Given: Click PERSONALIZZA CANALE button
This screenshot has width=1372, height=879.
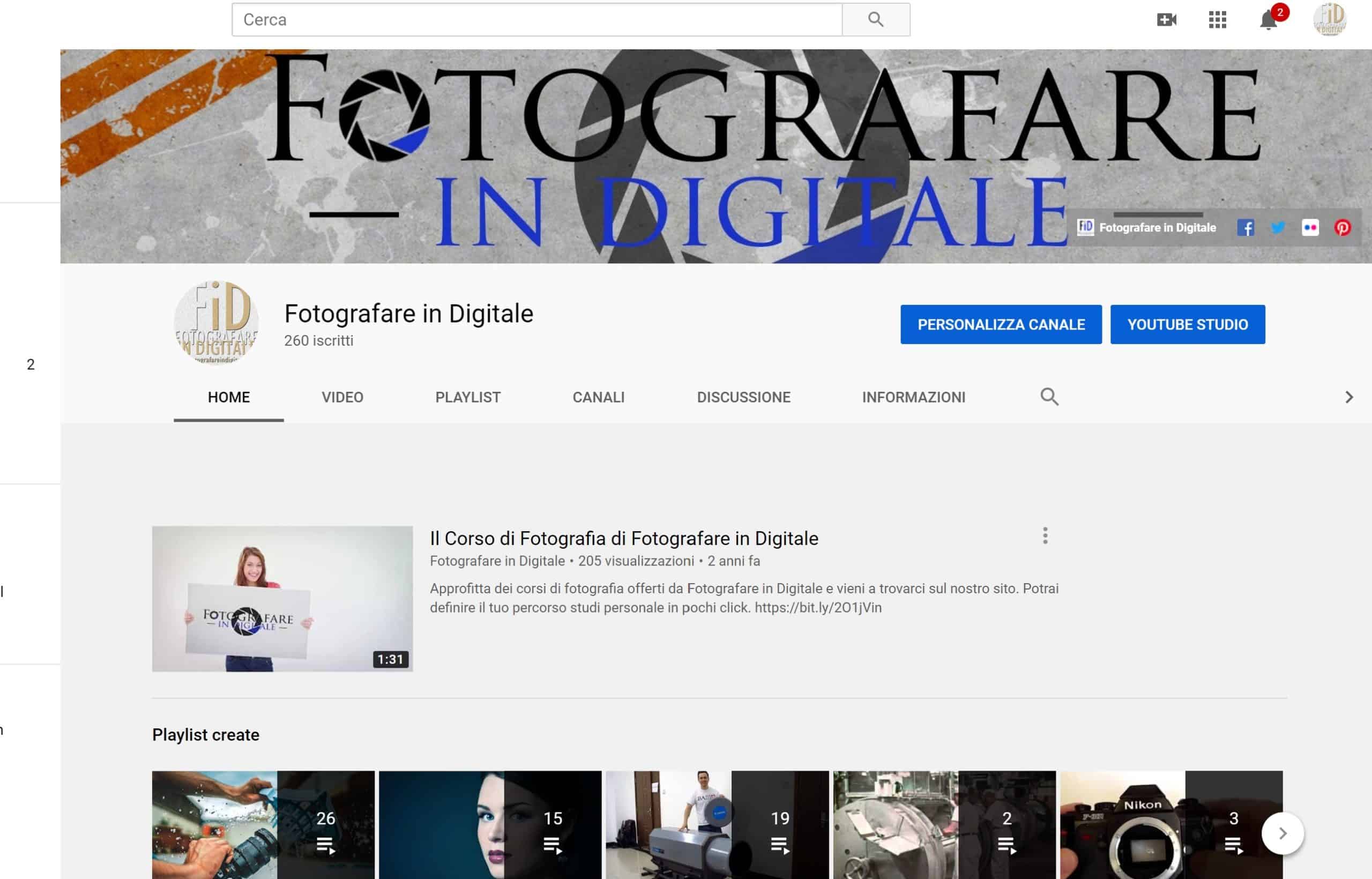Looking at the screenshot, I should click(1001, 324).
